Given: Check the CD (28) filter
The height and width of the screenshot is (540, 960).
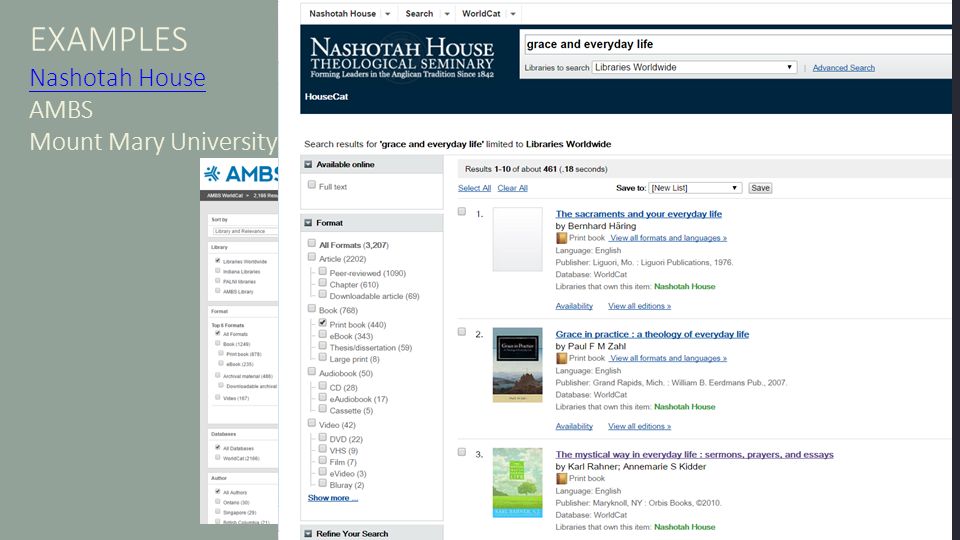Looking at the screenshot, I should [322, 386].
